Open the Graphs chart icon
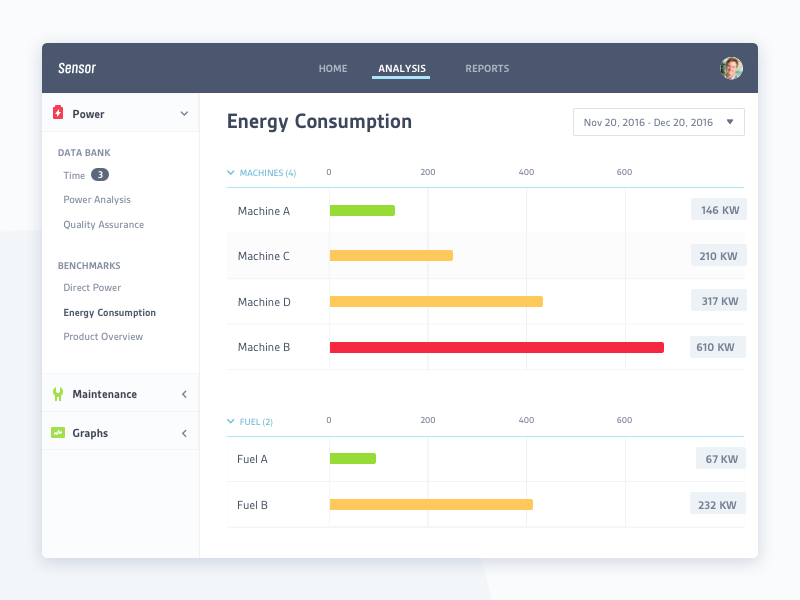800x600 pixels. [x=58, y=432]
